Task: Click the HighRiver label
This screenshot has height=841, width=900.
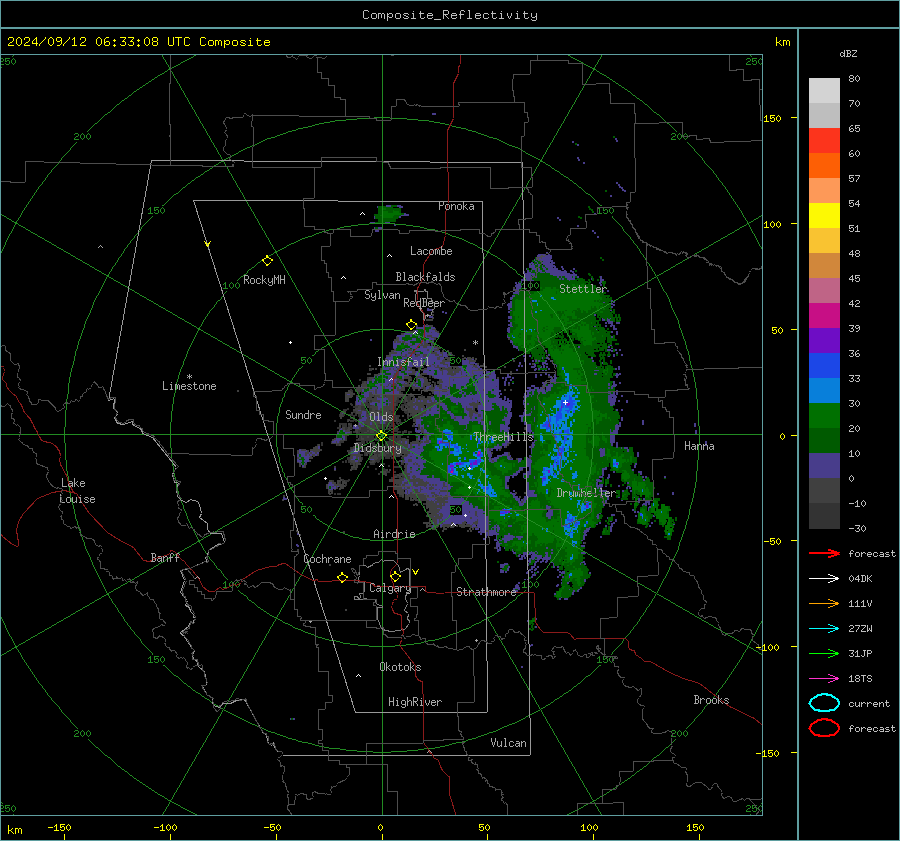Action: tap(415, 702)
